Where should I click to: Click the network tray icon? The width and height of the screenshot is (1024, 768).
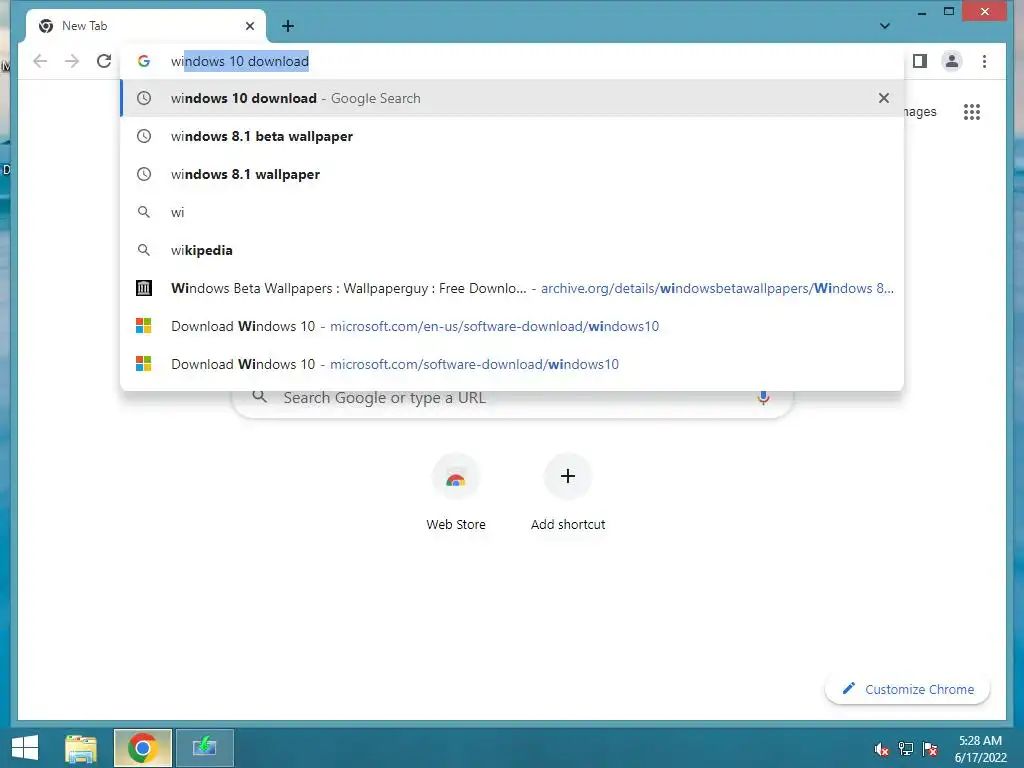point(906,749)
